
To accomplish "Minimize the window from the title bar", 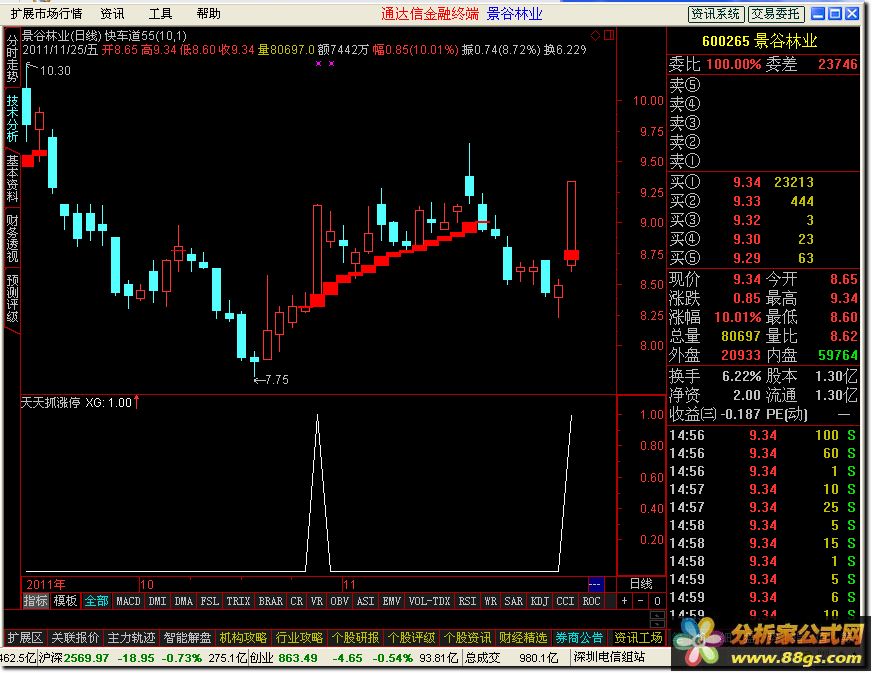I will (818, 14).
